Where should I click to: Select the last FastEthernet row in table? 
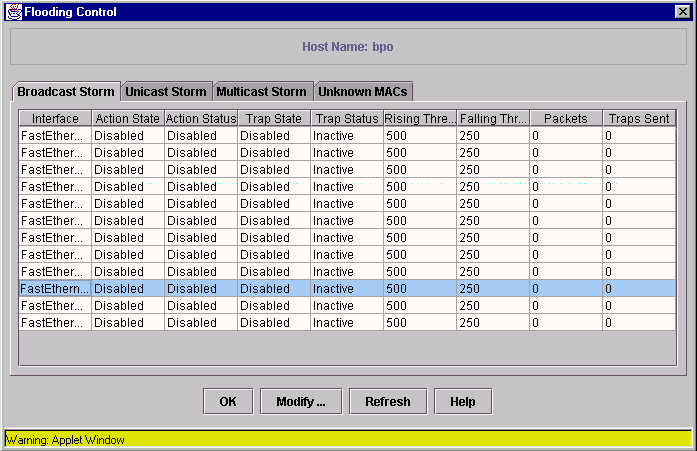(x=55, y=322)
